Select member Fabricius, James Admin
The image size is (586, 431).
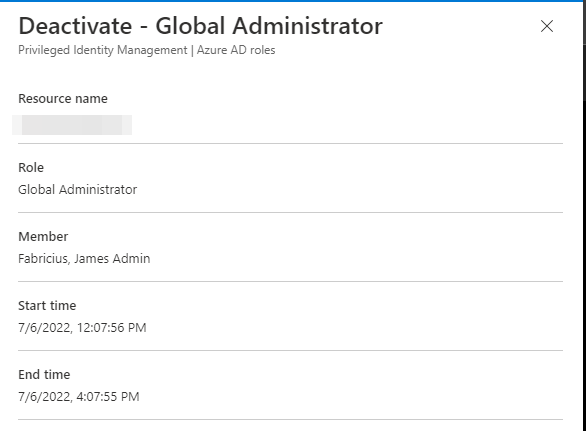click(84, 259)
